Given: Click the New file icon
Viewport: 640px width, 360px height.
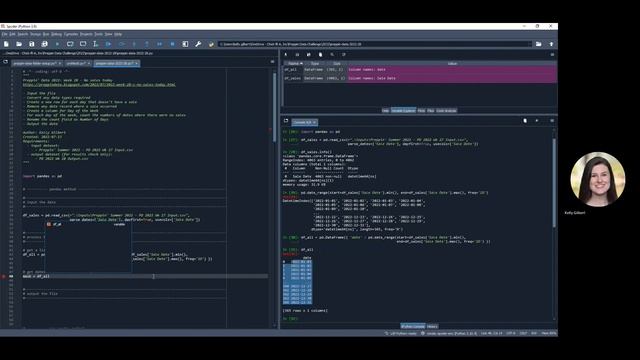Looking at the screenshot, I should [6, 44].
